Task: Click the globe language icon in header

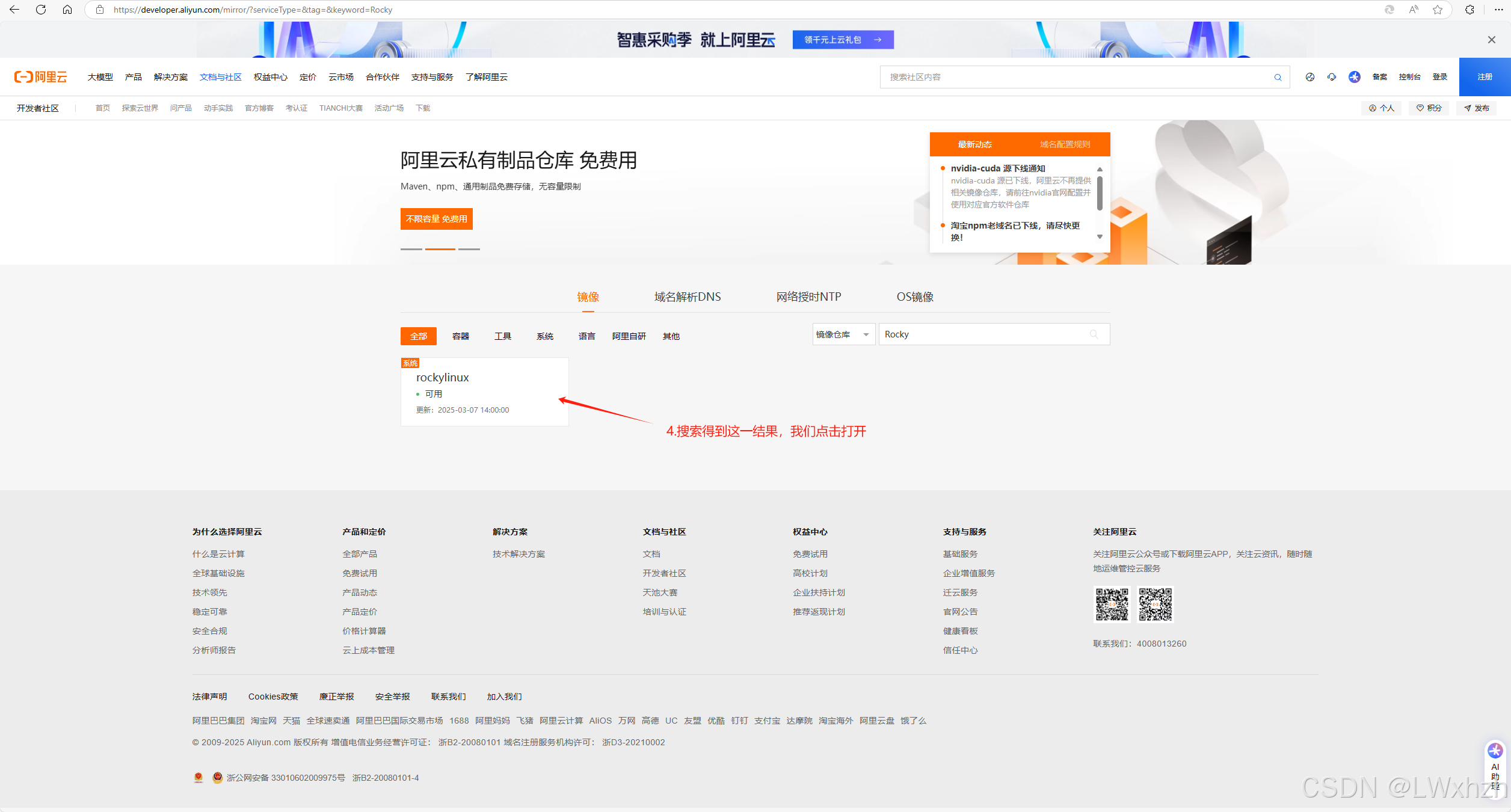Action: (1309, 77)
